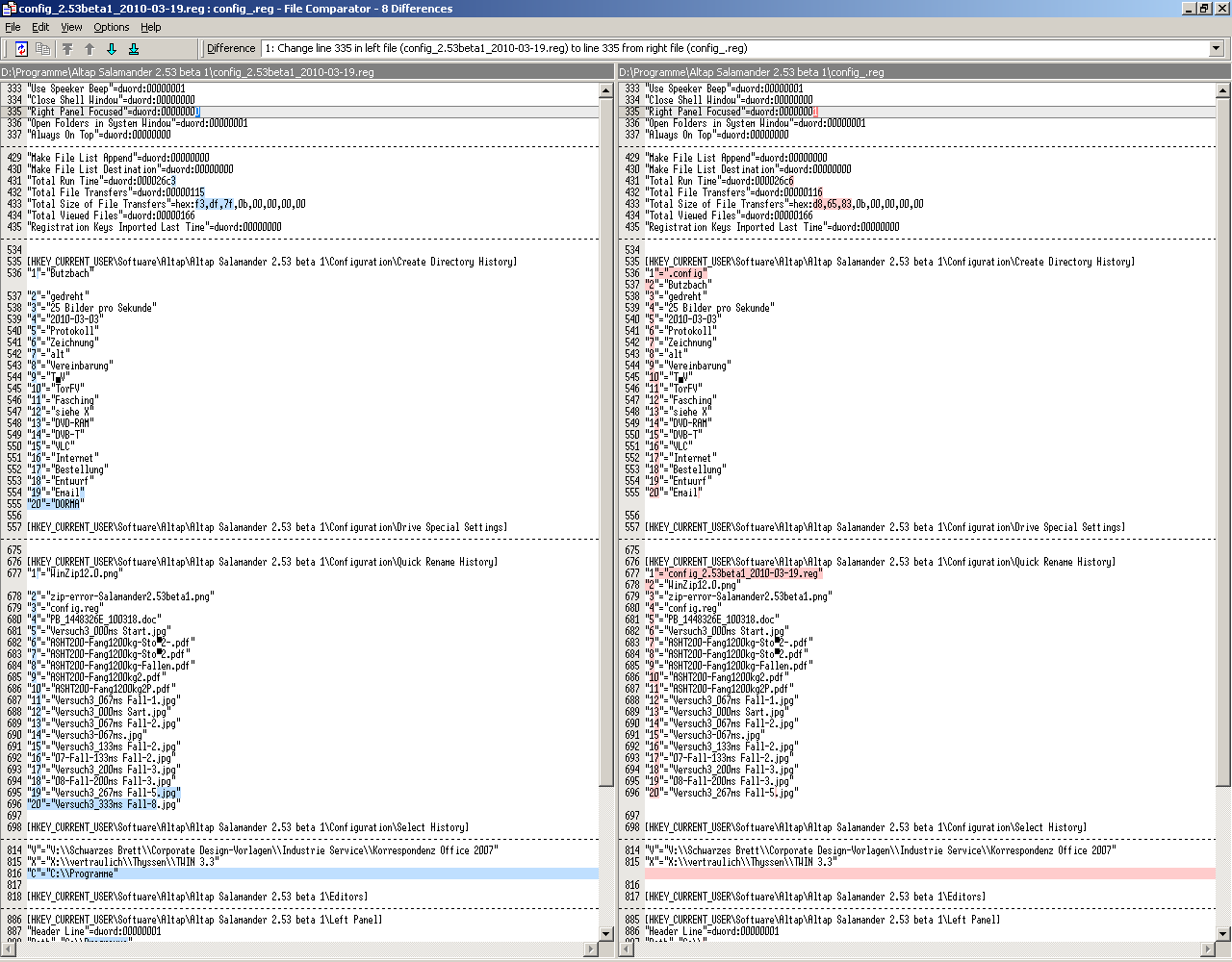Click the left file path header
Viewport: 1232px width, 962px height.
point(307,72)
